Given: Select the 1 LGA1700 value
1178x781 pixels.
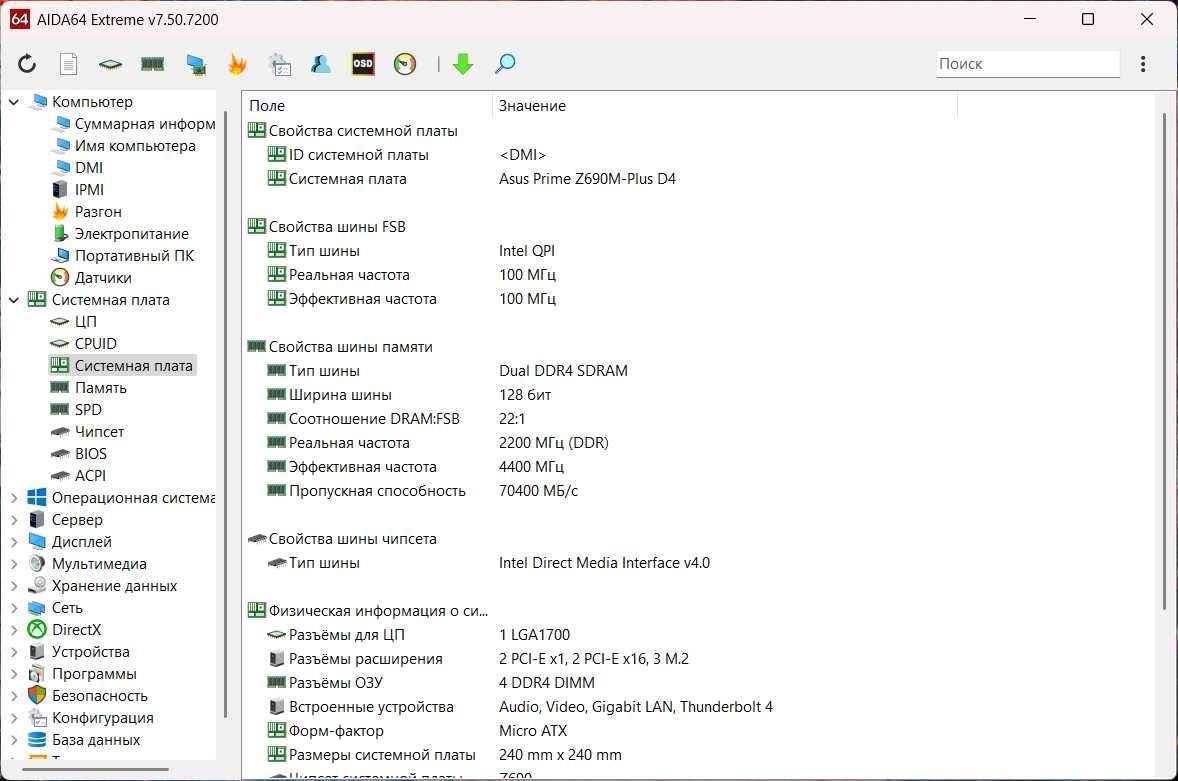Looking at the screenshot, I should [534, 635].
